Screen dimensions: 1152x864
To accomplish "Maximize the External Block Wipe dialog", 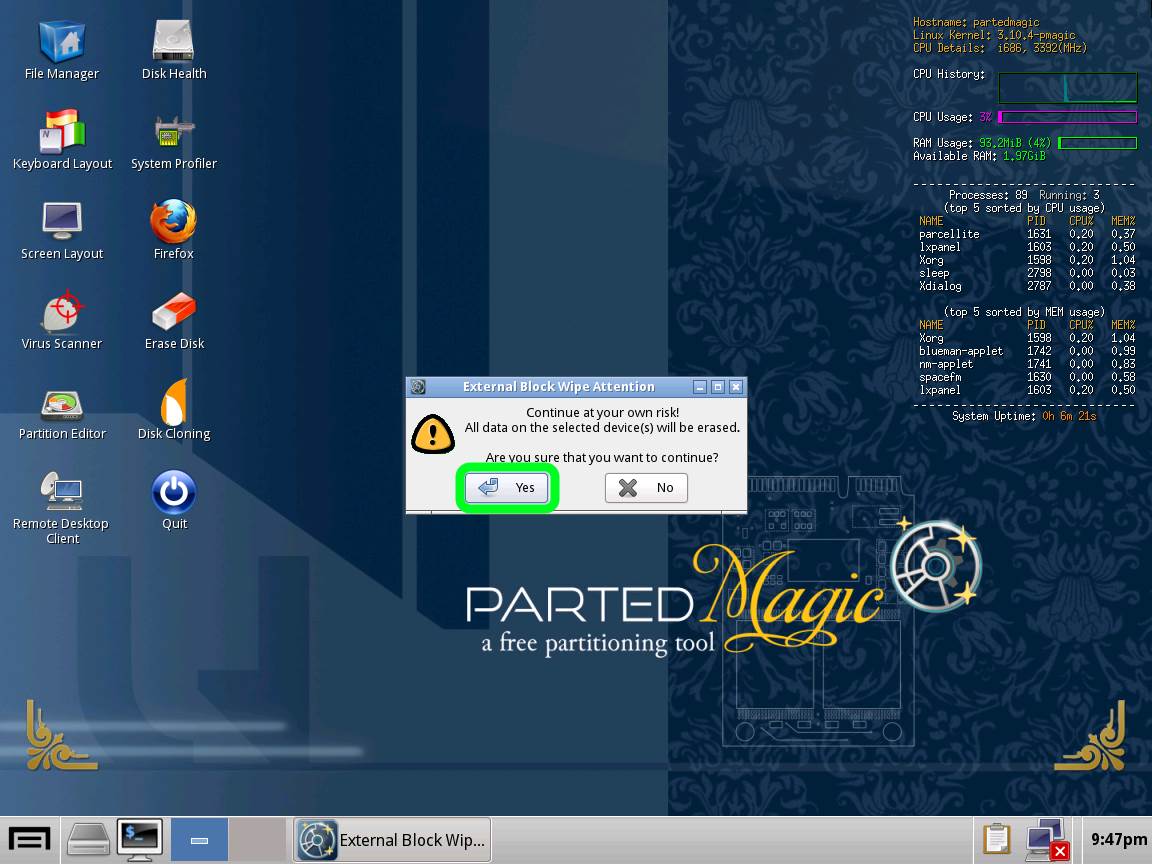I will point(718,386).
